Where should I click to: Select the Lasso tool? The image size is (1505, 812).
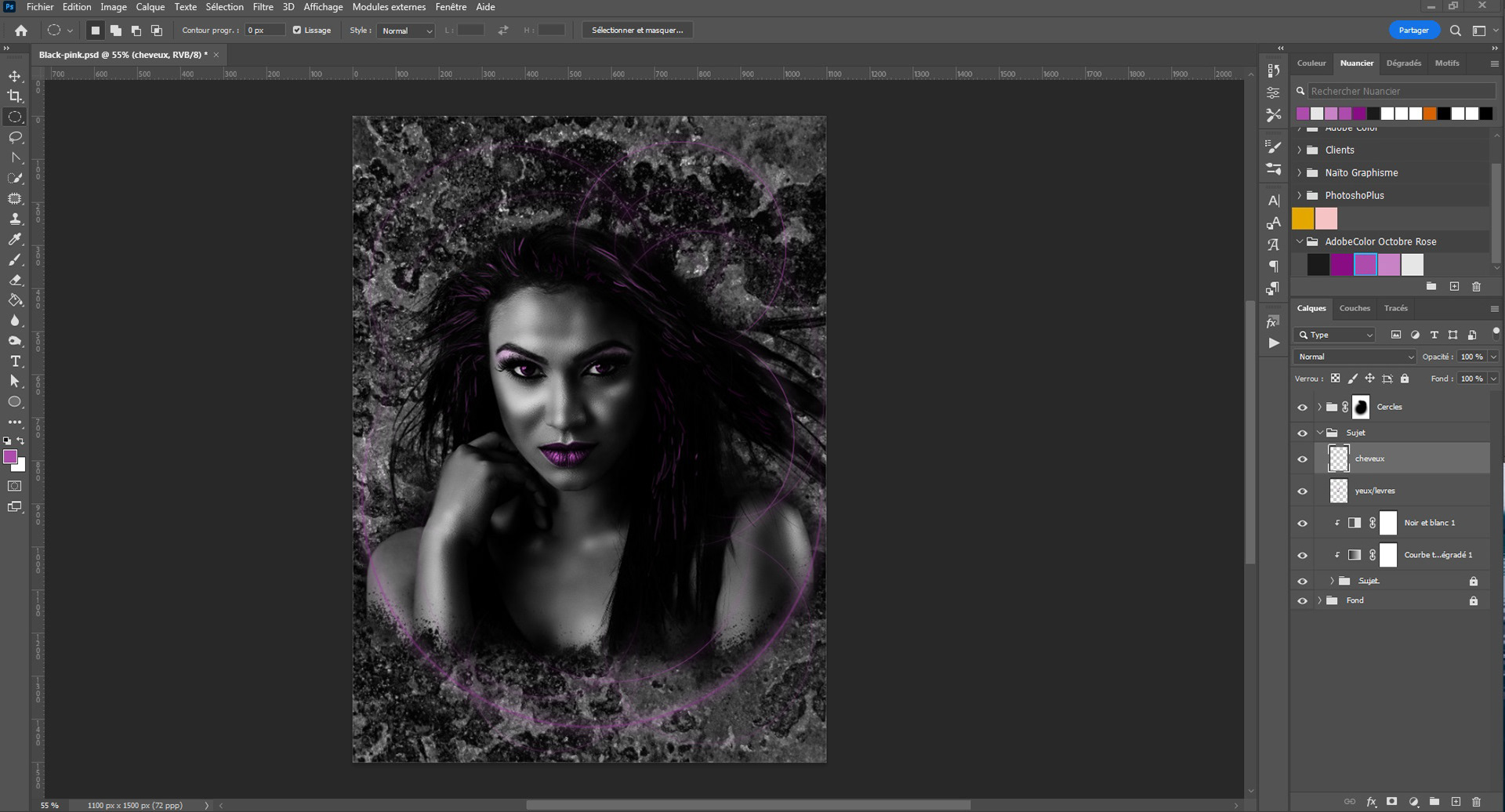point(15,137)
